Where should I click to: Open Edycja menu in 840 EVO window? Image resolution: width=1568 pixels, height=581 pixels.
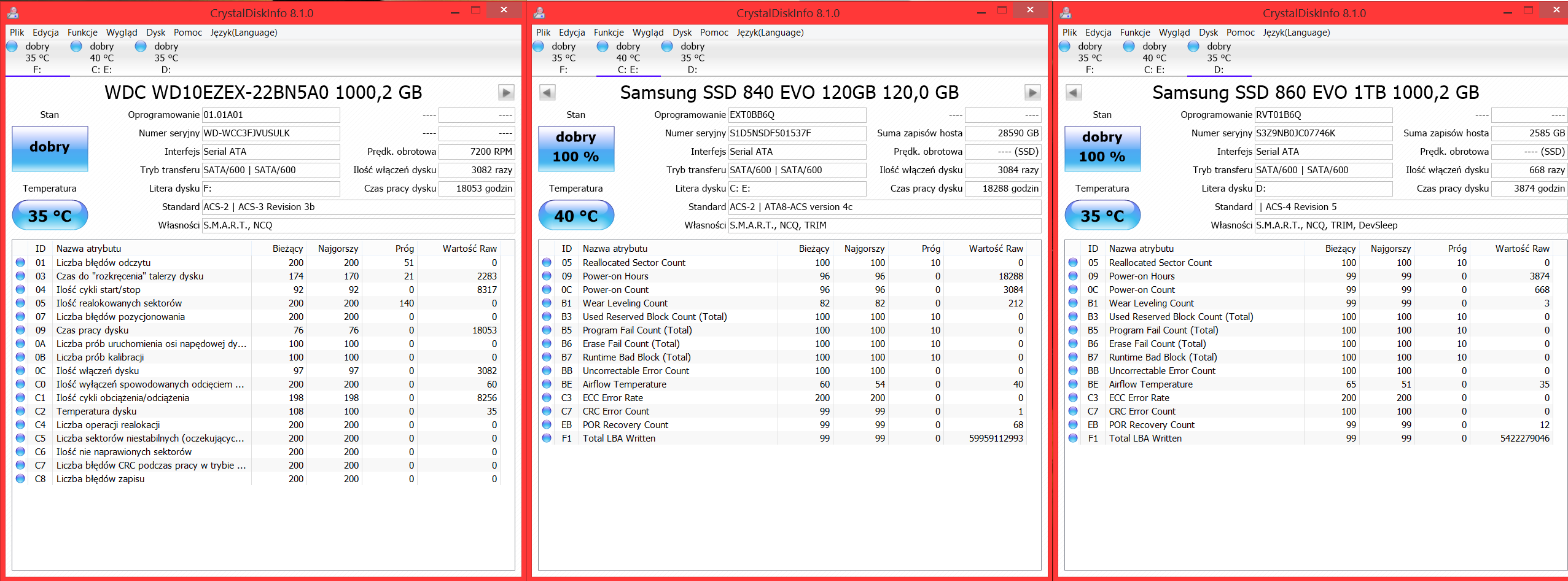(572, 33)
